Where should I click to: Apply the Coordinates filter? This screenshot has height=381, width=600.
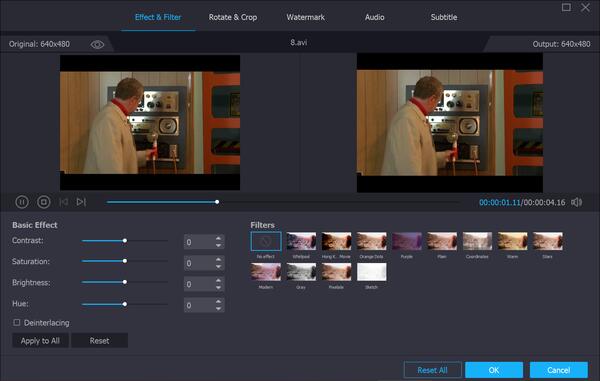click(x=477, y=241)
